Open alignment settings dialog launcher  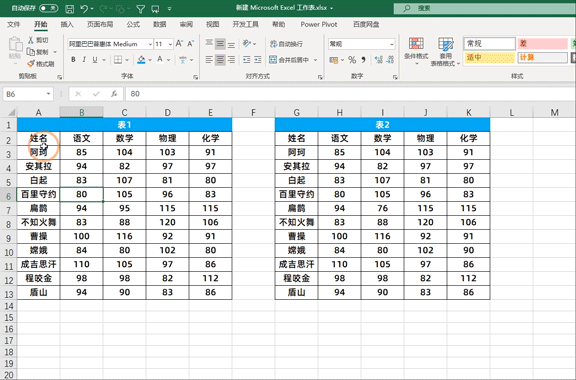[x=320, y=77]
